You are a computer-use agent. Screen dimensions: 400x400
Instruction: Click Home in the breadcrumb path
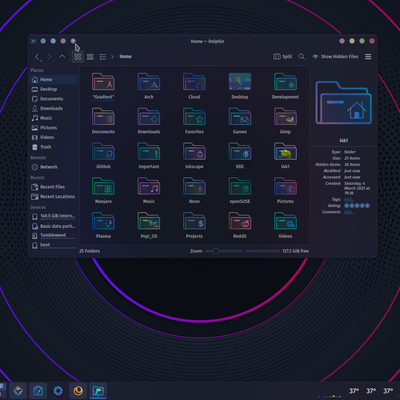pyautogui.click(x=125, y=57)
